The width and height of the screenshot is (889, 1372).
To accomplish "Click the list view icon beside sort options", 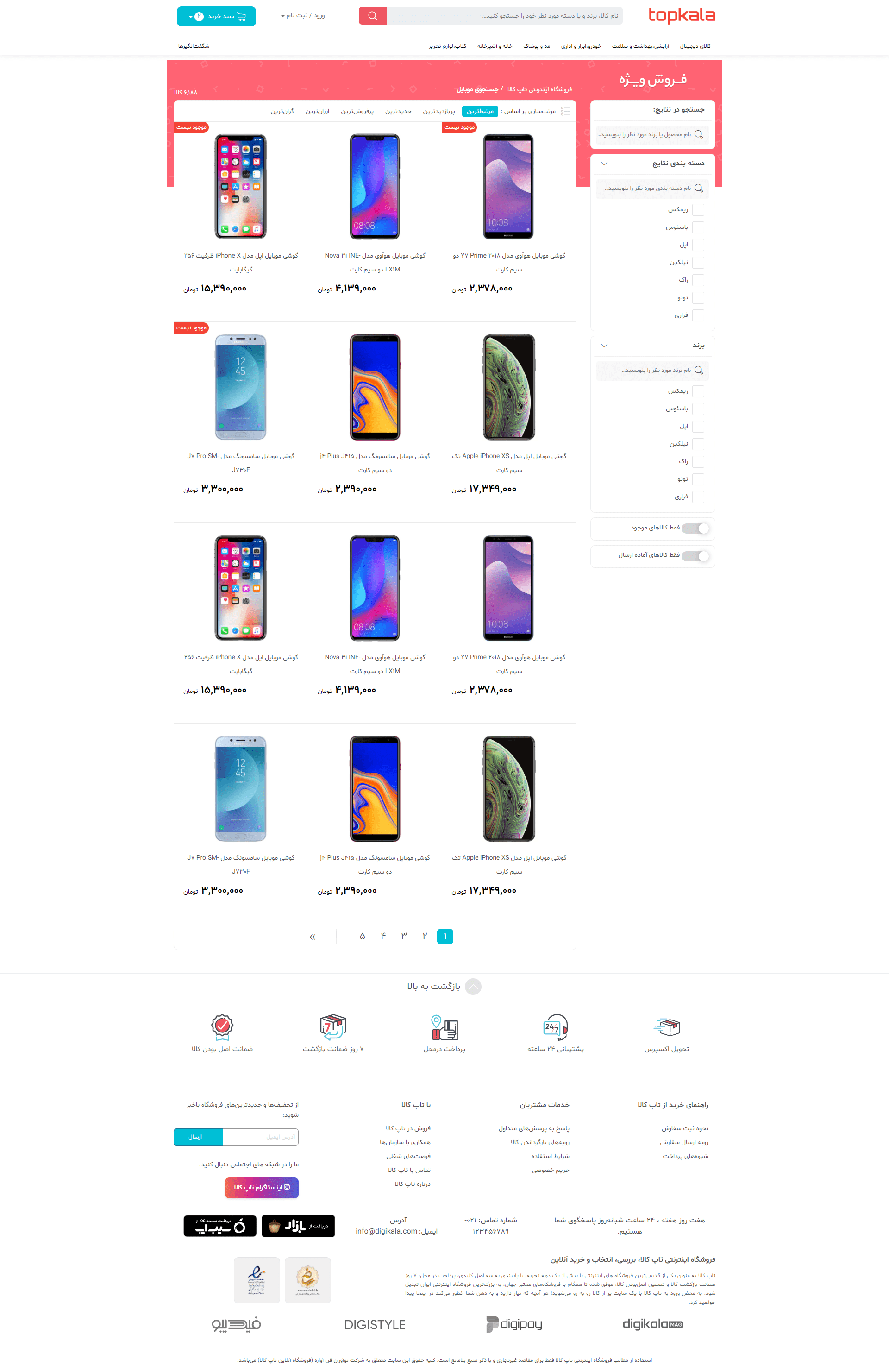I will click(565, 111).
